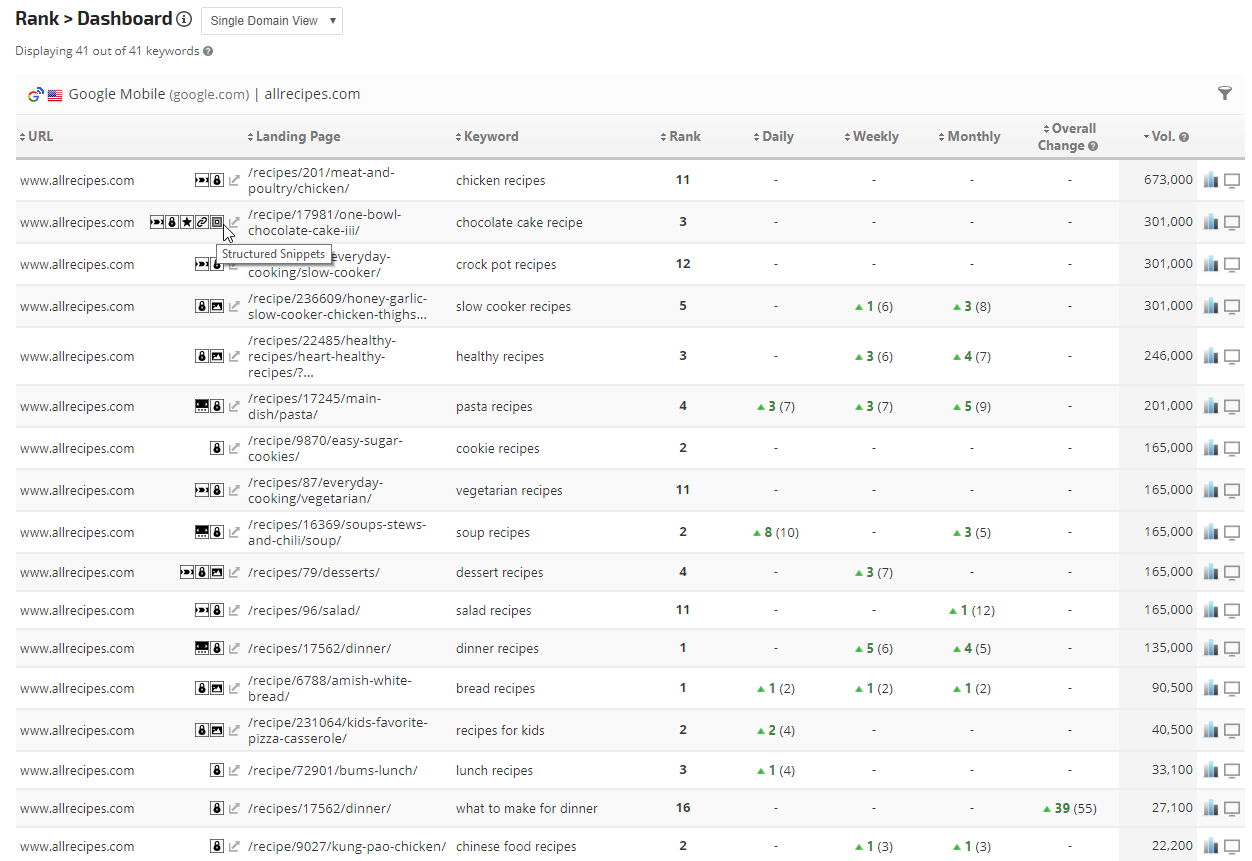
Task: Open the Single Domain View dropdown
Action: coord(272,21)
